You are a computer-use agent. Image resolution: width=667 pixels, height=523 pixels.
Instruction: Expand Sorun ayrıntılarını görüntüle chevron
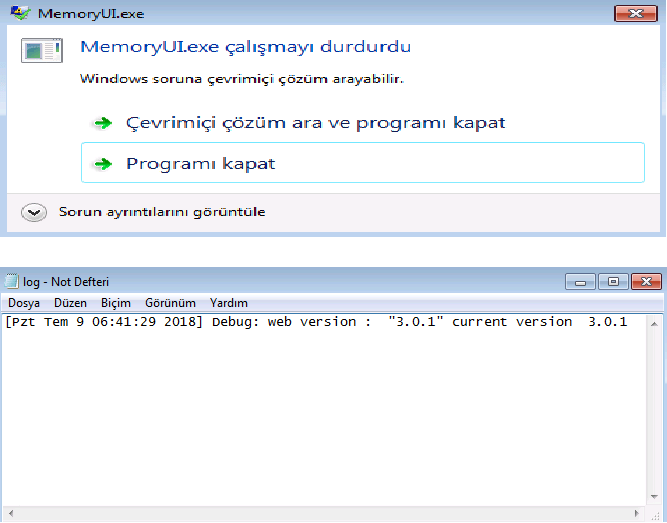[x=34, y=212]
